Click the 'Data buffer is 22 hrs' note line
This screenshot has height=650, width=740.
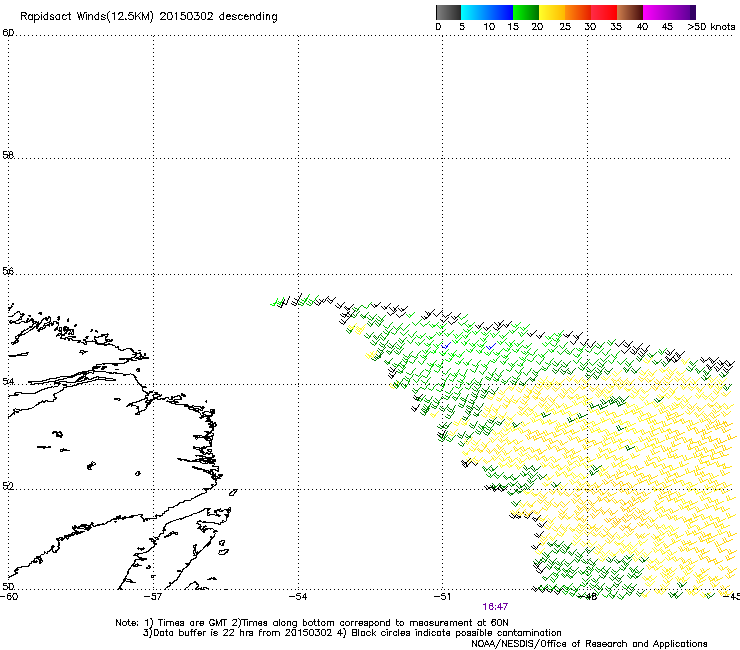click(352, 633)
